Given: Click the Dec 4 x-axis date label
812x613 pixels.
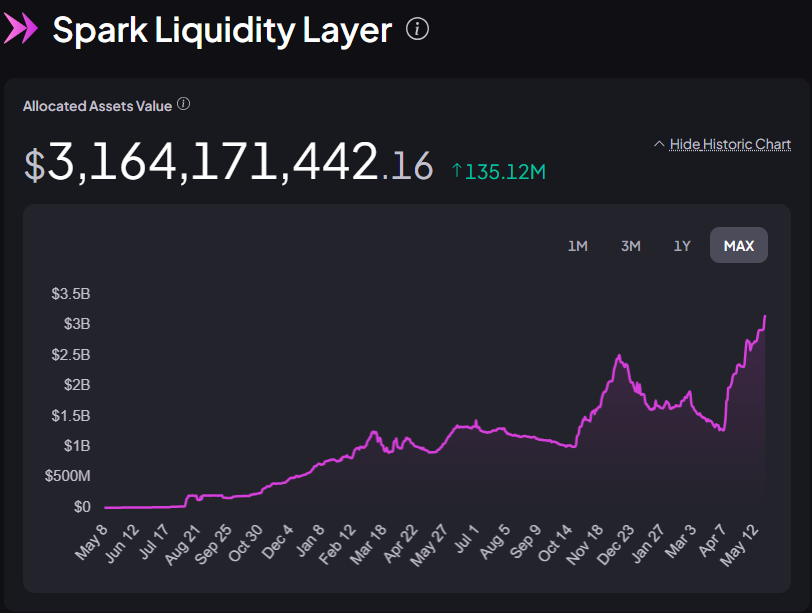Looking at the screenshot, I should coord(278,542).
